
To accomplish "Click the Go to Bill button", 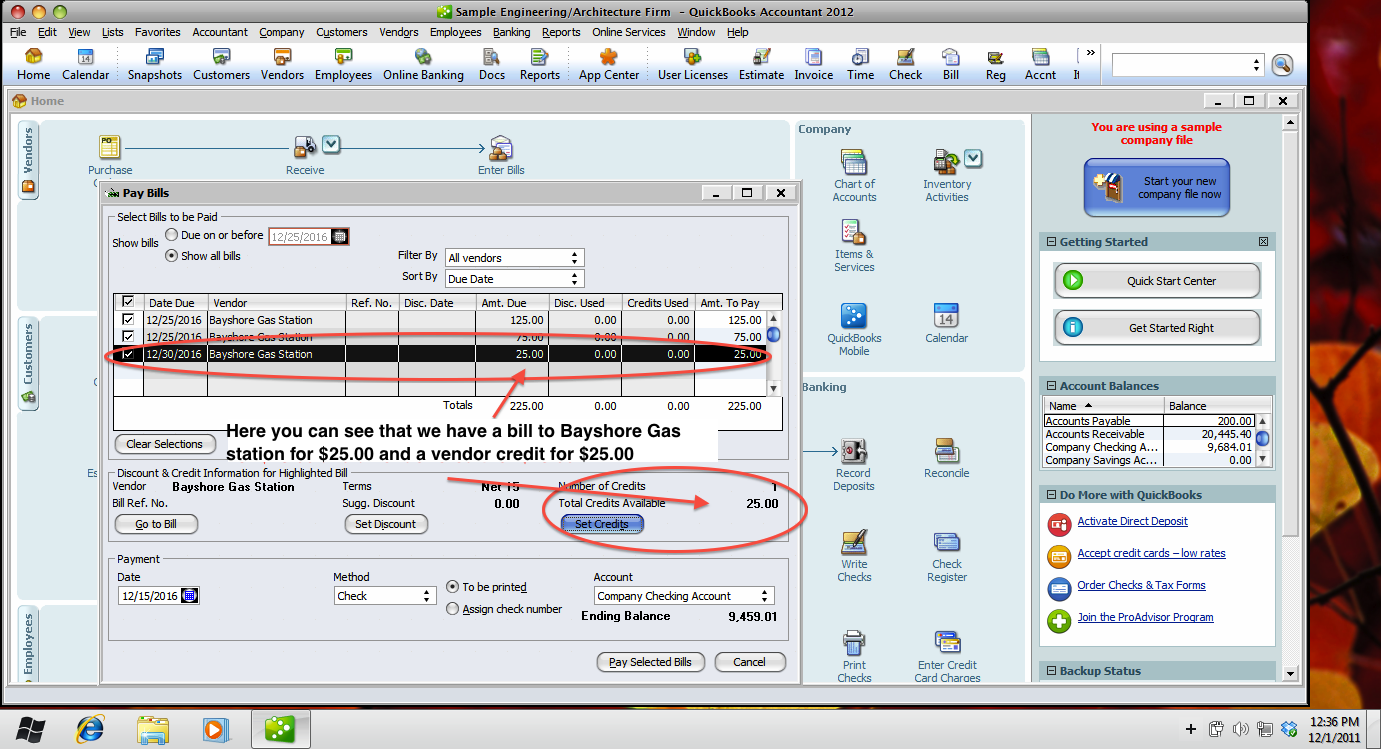I will 156,524.
